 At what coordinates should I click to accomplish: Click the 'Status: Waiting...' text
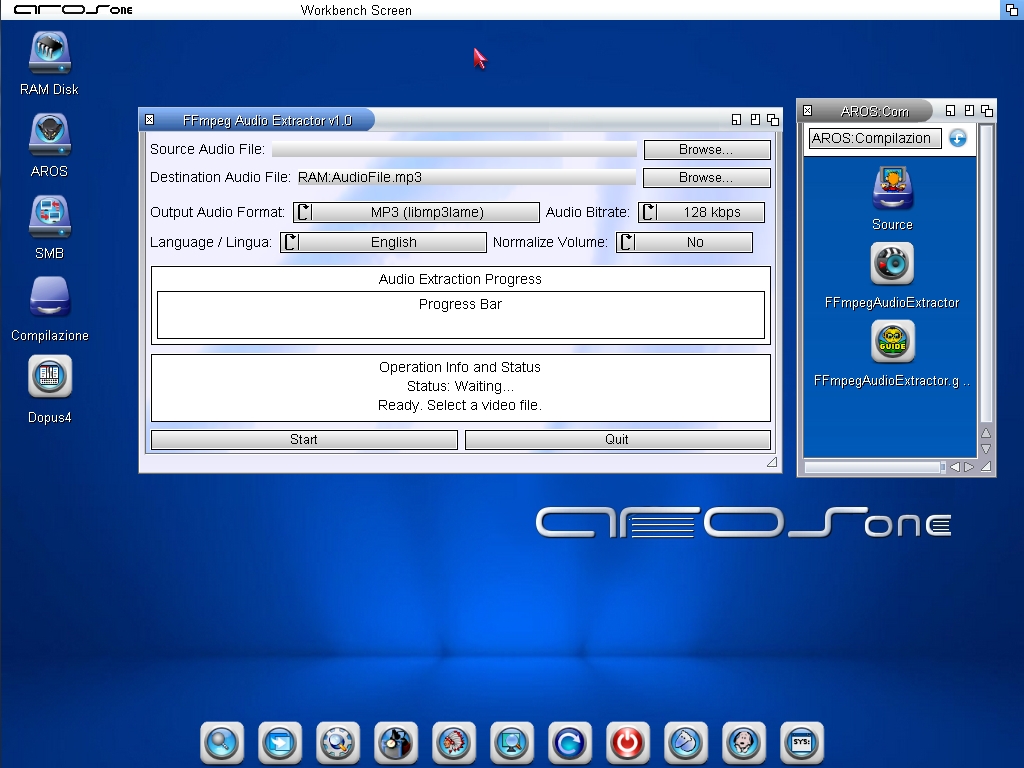[460, 386]
